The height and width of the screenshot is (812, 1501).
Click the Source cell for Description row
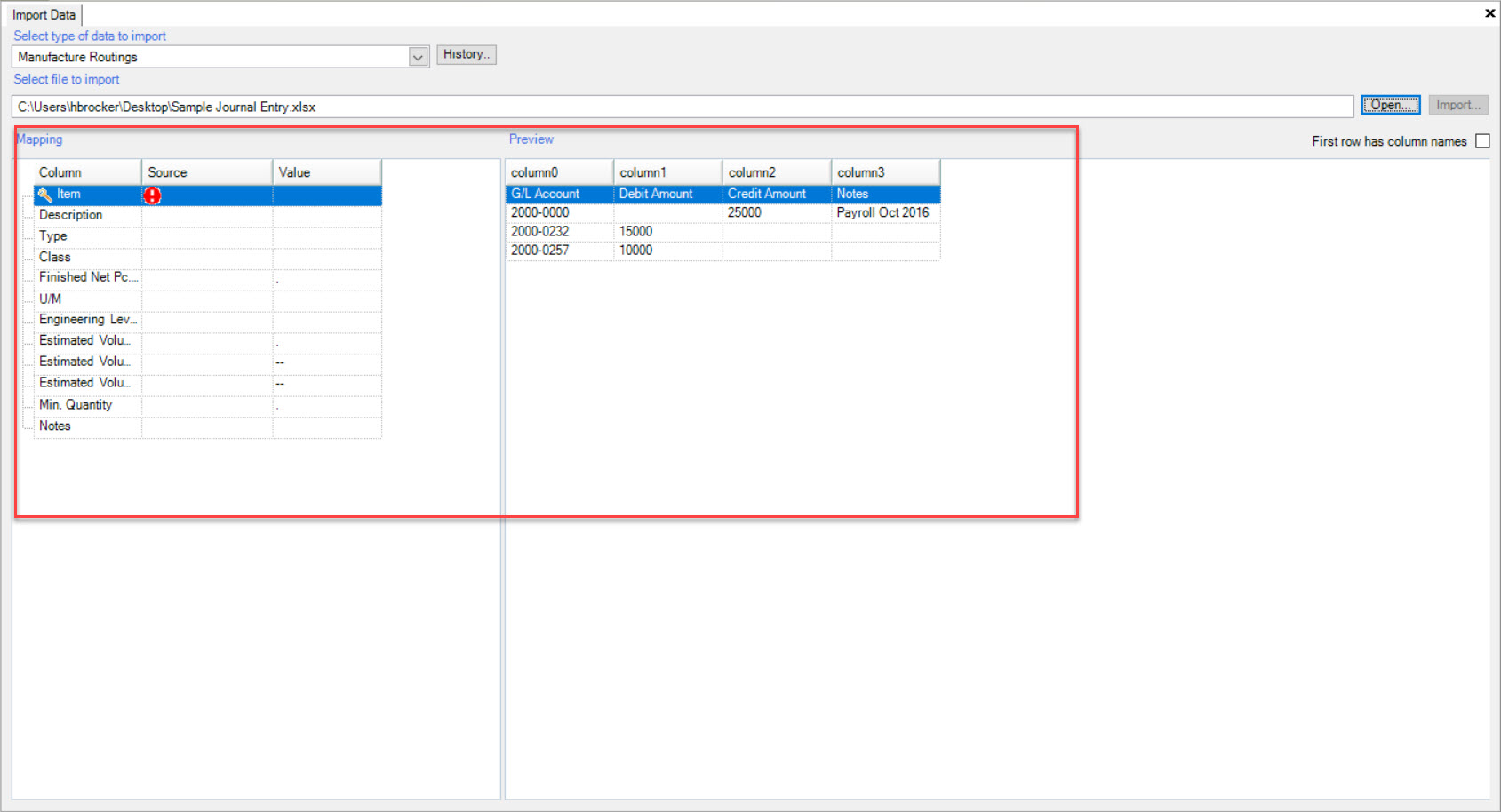coord(207,216)
